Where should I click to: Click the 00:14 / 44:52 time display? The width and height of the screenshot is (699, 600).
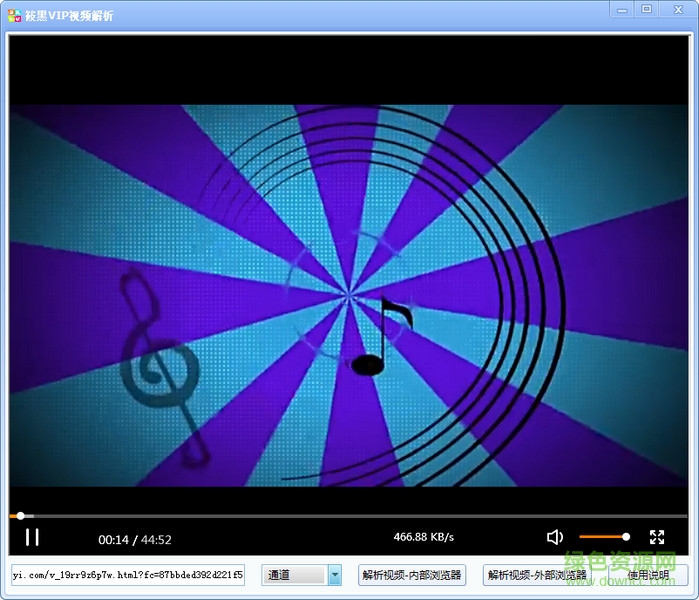coord(135,540)
